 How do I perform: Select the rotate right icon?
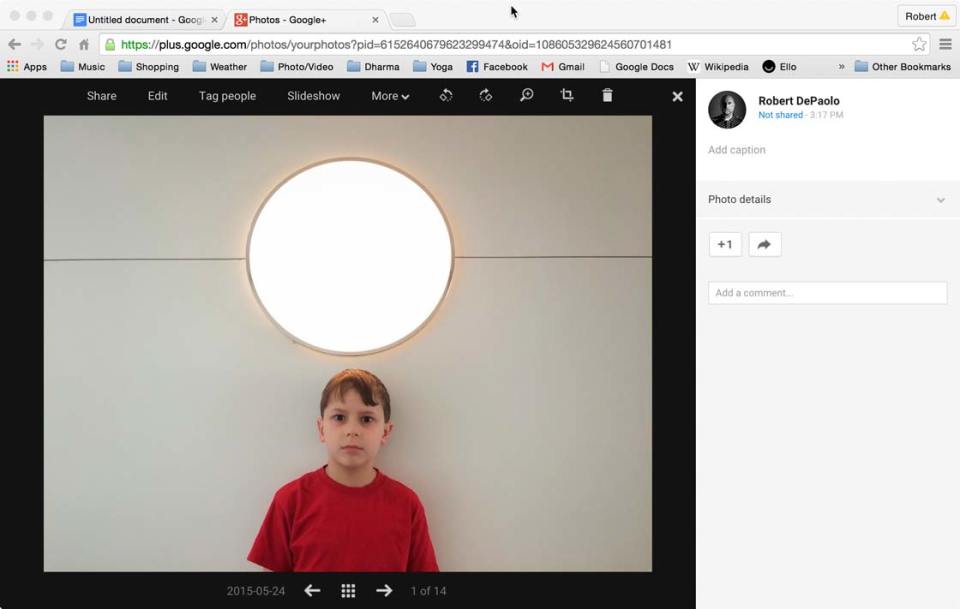point(486,95)
